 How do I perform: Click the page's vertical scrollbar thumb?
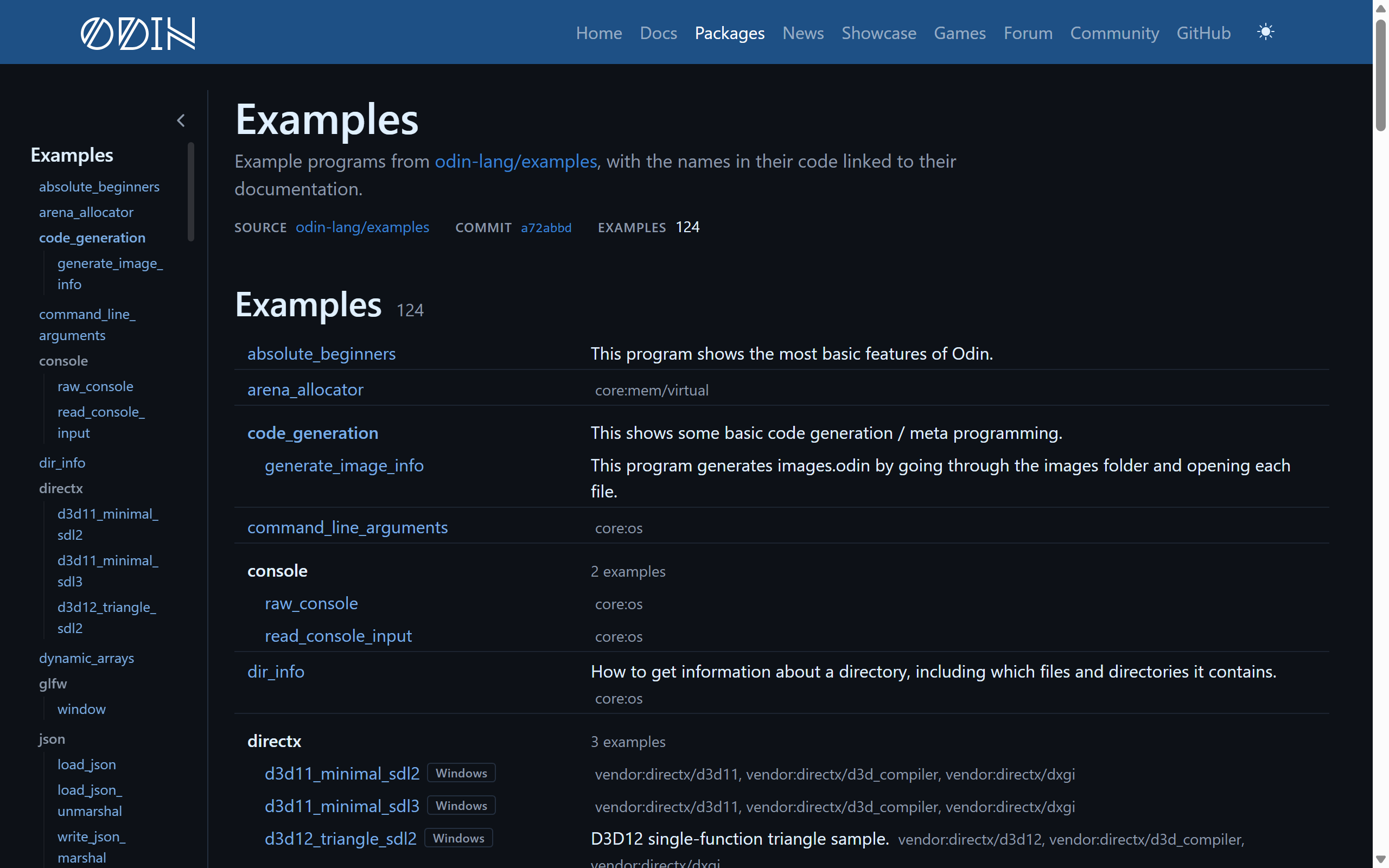tap(1380, 75)
